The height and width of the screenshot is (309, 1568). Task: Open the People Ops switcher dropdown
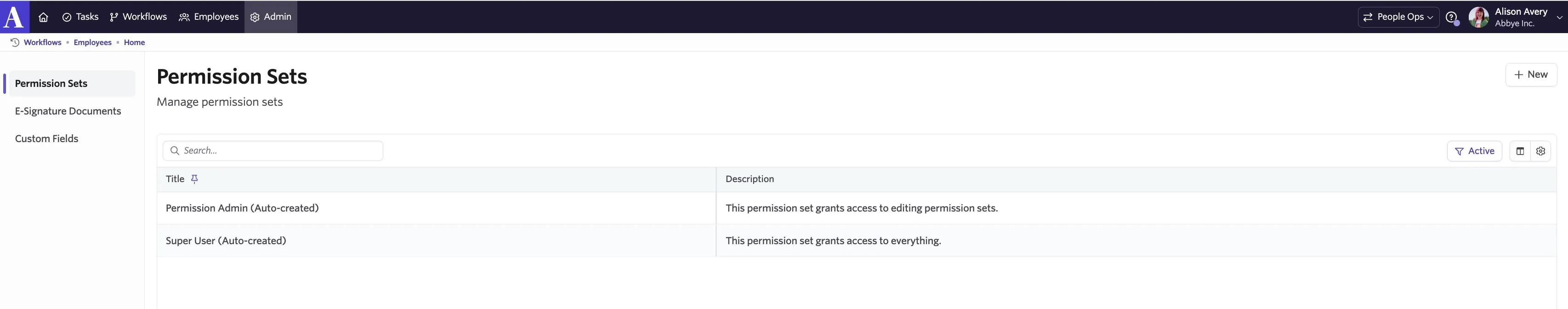click(x=1398, y=17)
